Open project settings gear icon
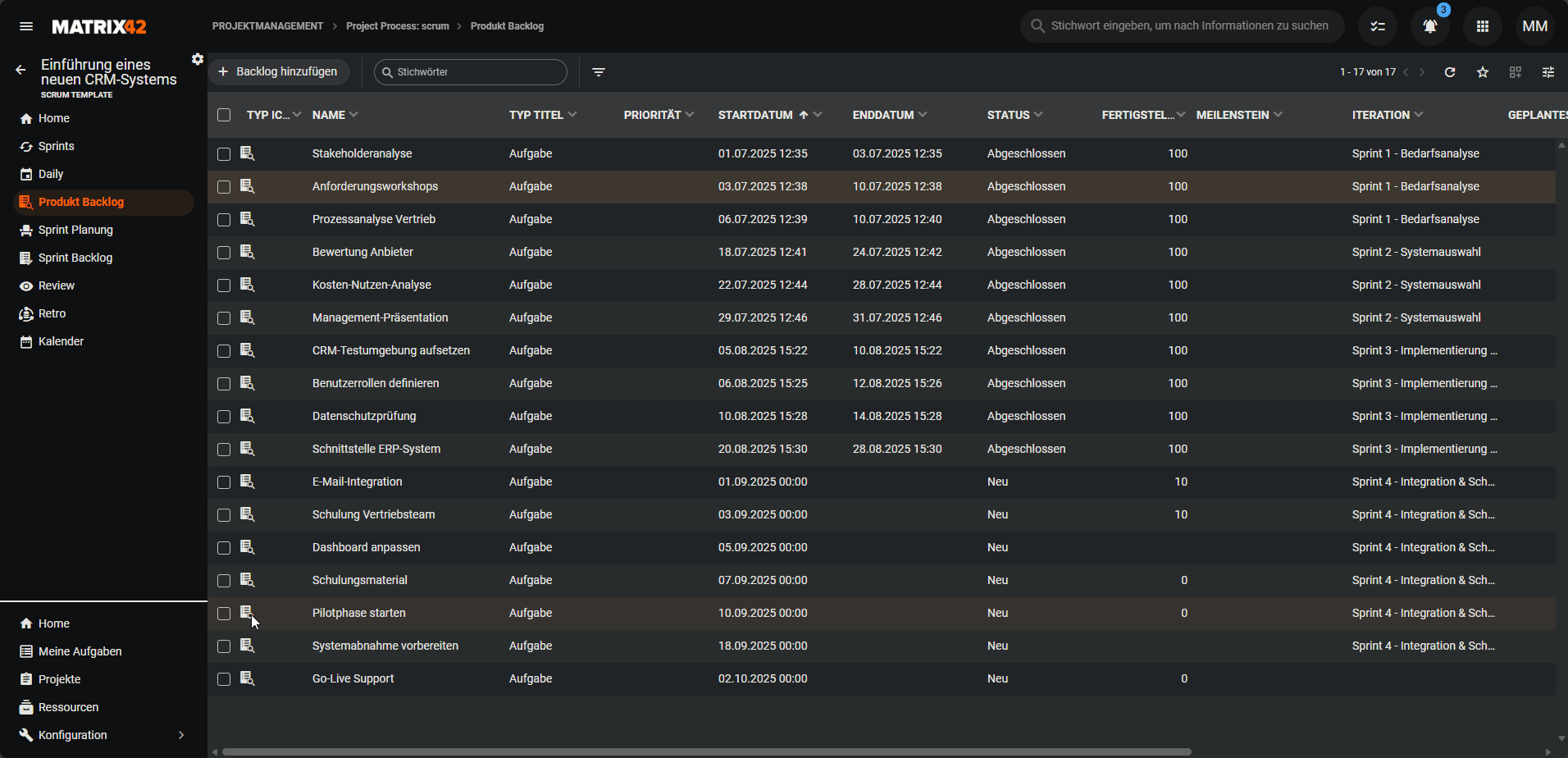This screenshot has width=1568, height=758. point(198,59)
